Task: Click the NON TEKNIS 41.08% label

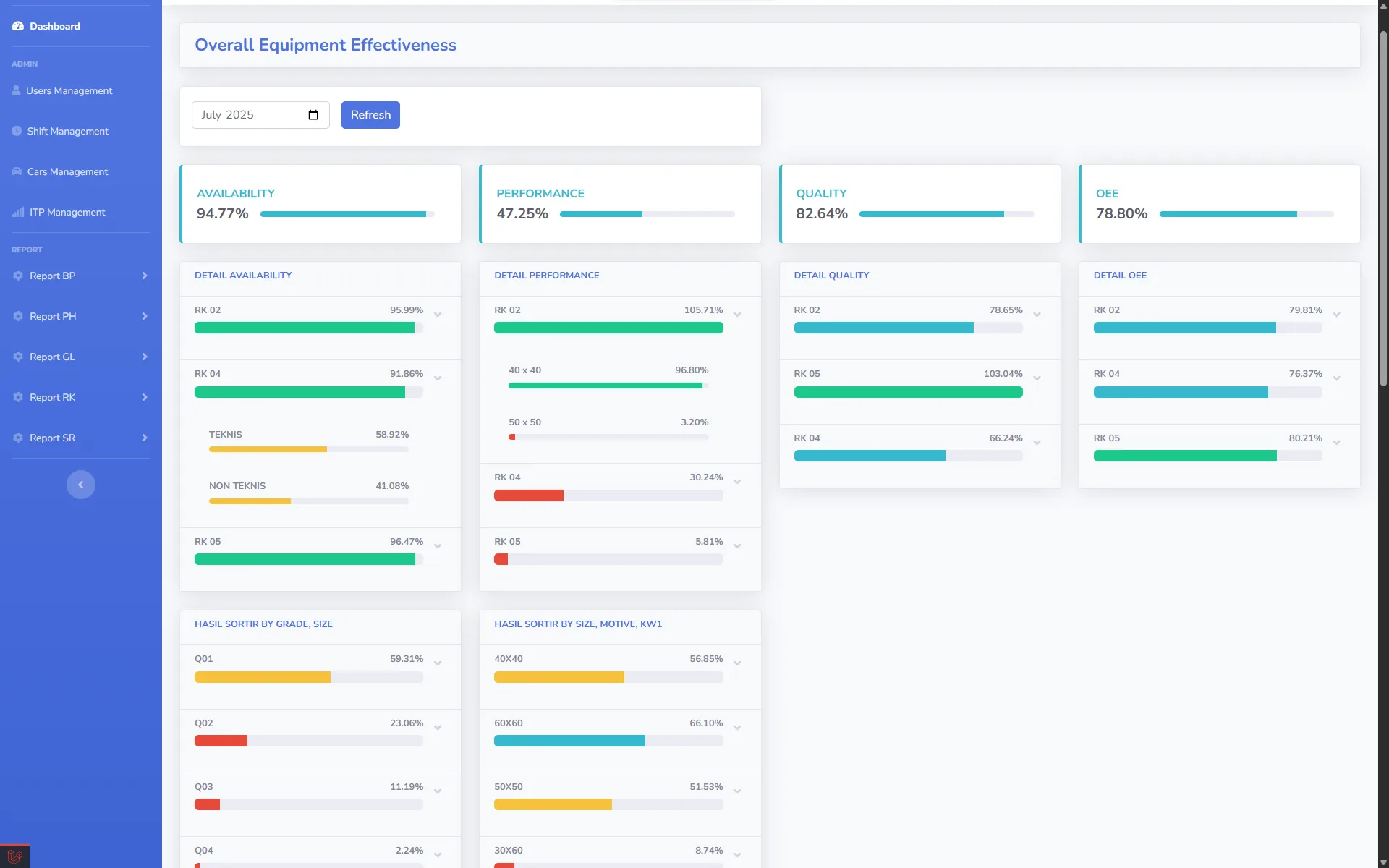Action: pos(237,486)
